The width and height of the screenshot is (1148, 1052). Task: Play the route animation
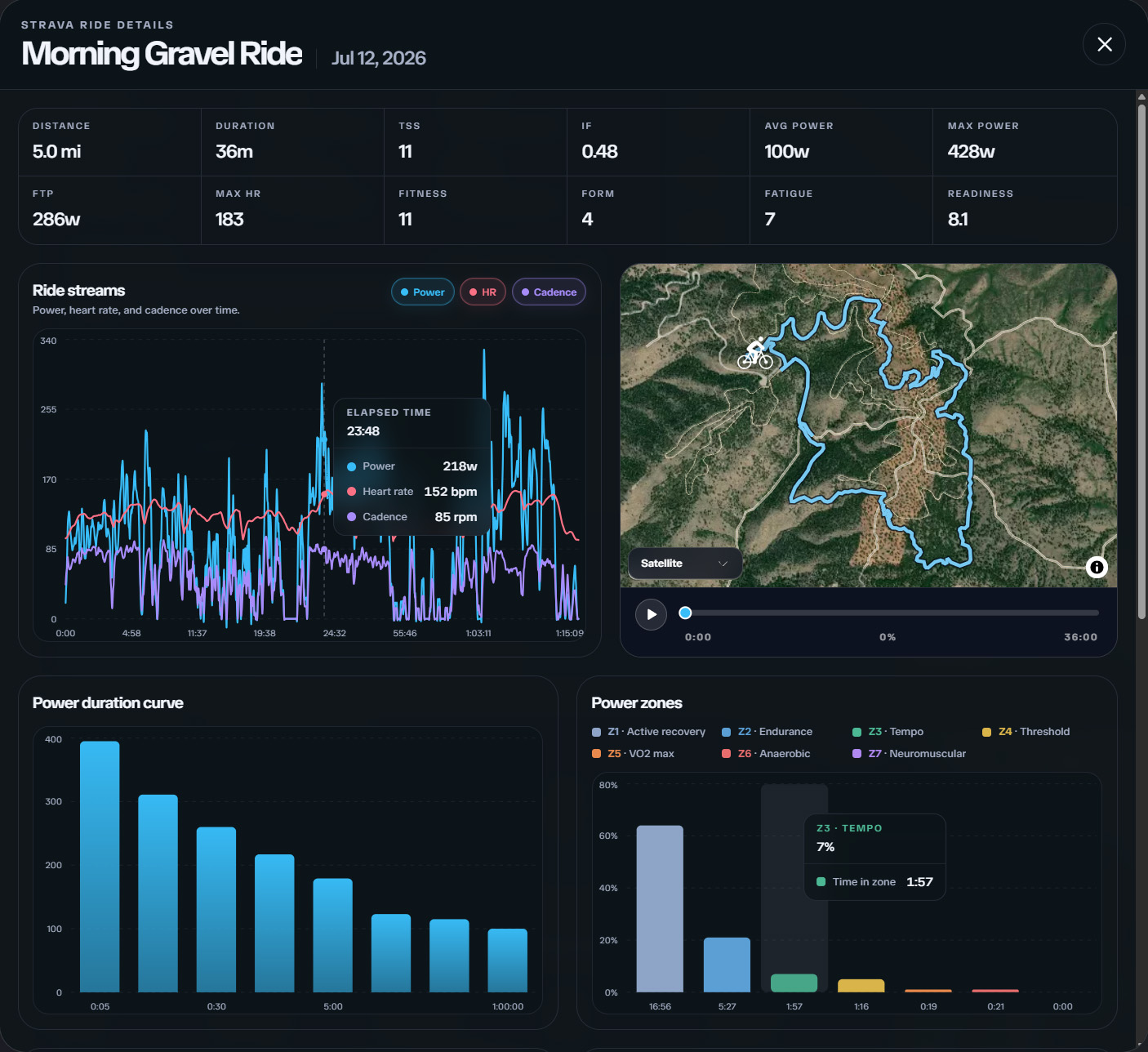tap(652, 614)
